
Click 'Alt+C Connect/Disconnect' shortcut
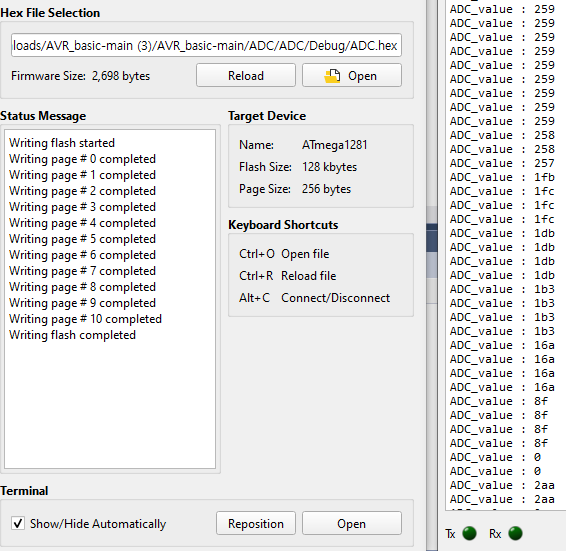314,298
